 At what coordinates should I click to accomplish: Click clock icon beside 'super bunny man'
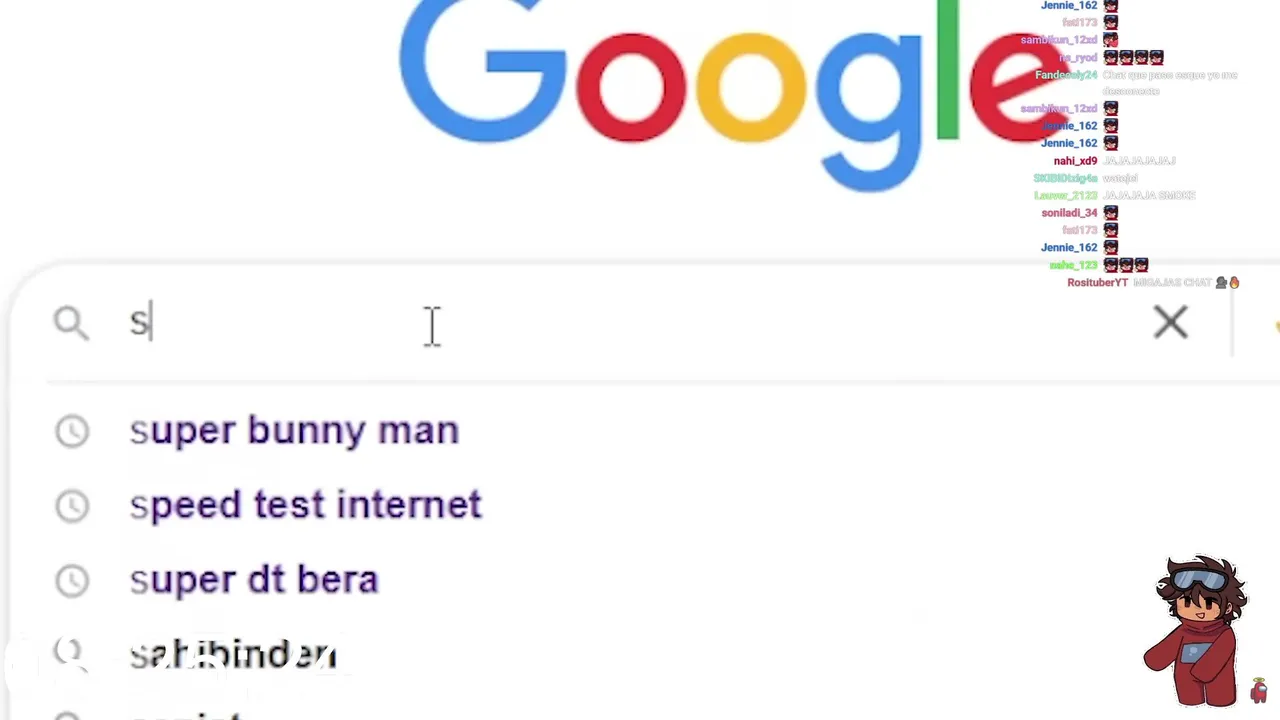click(x=72, y=431)
